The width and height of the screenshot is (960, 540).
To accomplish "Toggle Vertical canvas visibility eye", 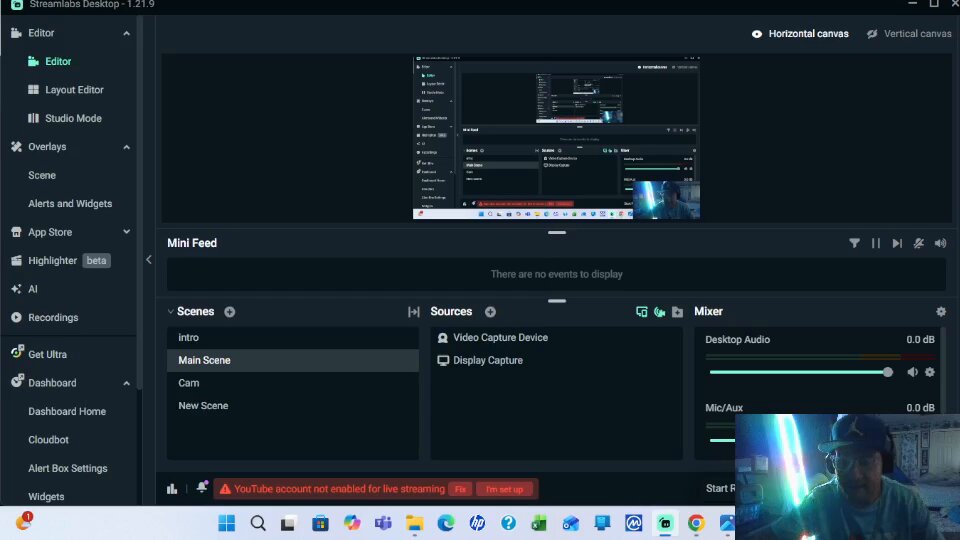I will pyautogui.click(x=872, y=34).
